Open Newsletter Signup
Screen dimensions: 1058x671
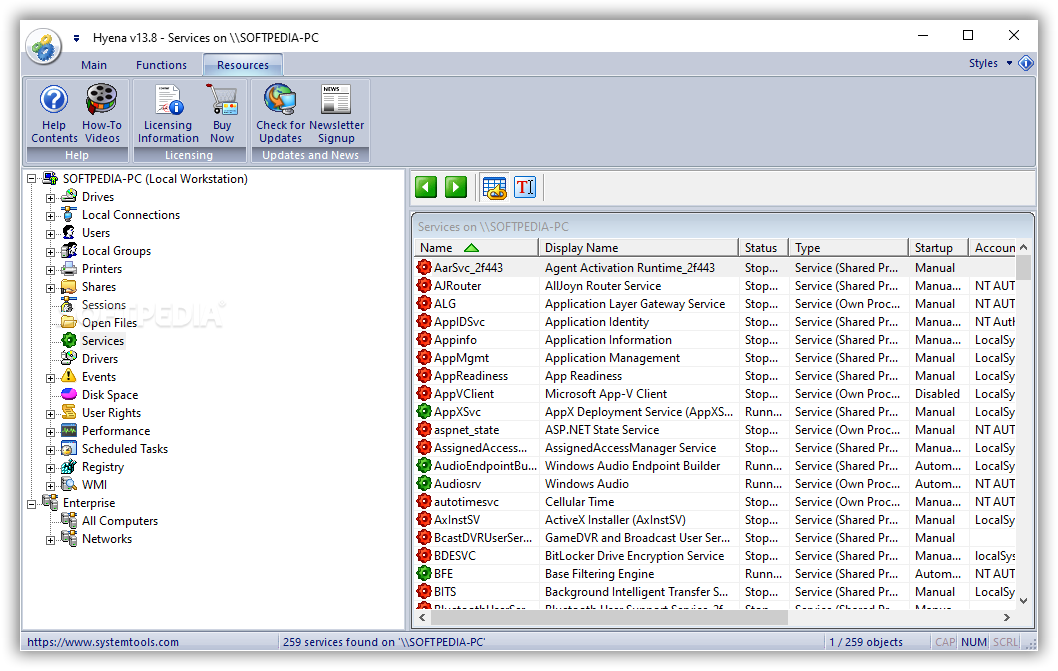click(336, 113)
